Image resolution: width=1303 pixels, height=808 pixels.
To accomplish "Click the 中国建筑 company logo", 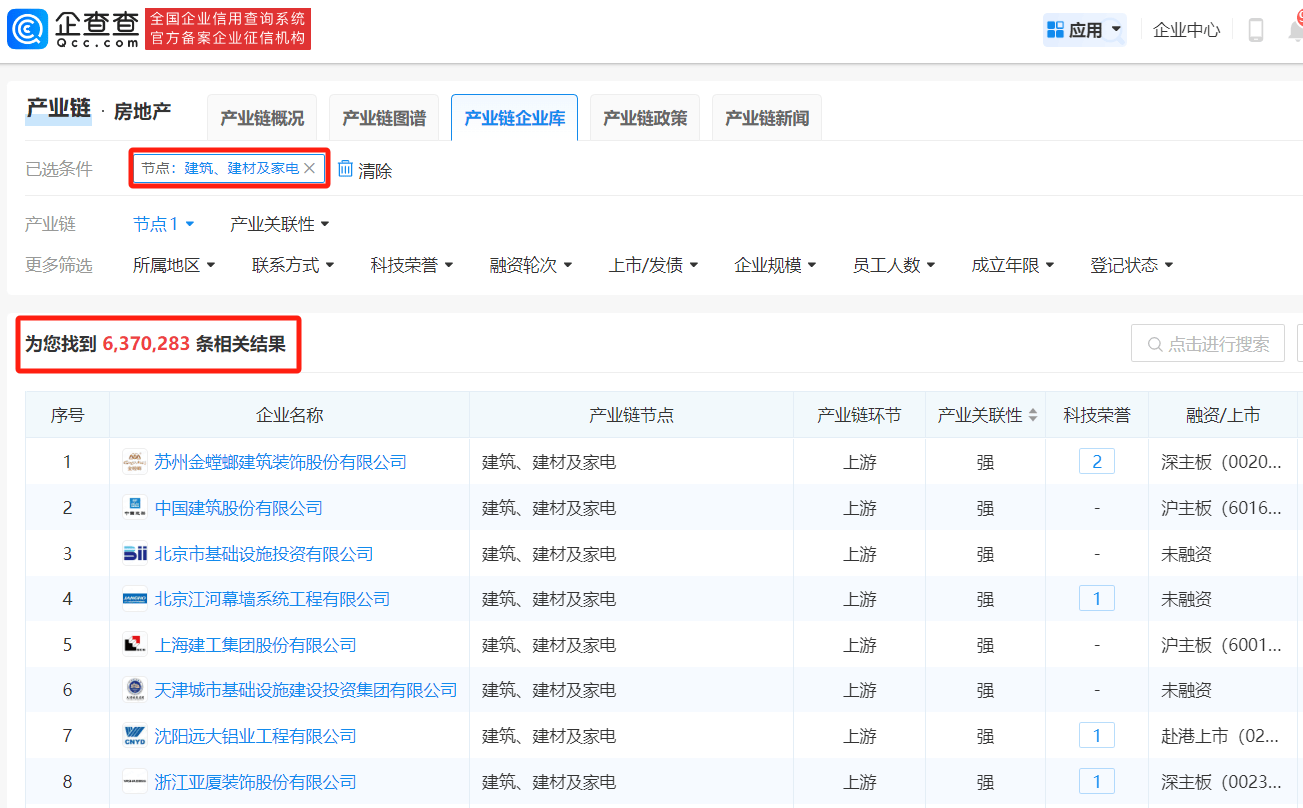I will pos(135,508).
